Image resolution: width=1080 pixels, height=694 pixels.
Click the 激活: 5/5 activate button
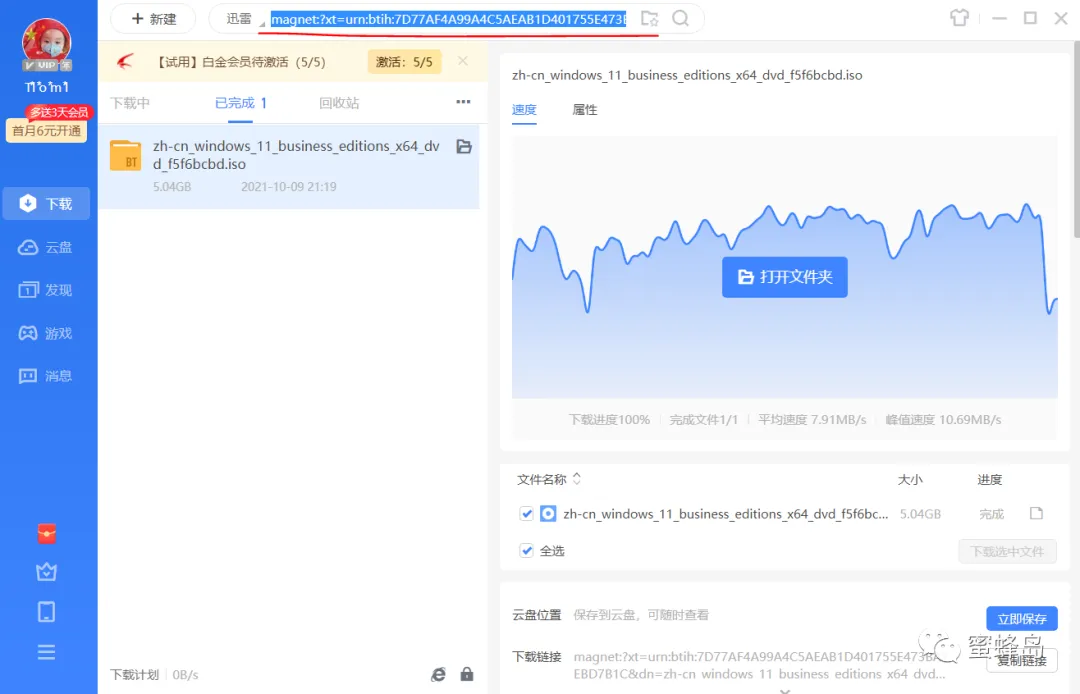(404, 62)
